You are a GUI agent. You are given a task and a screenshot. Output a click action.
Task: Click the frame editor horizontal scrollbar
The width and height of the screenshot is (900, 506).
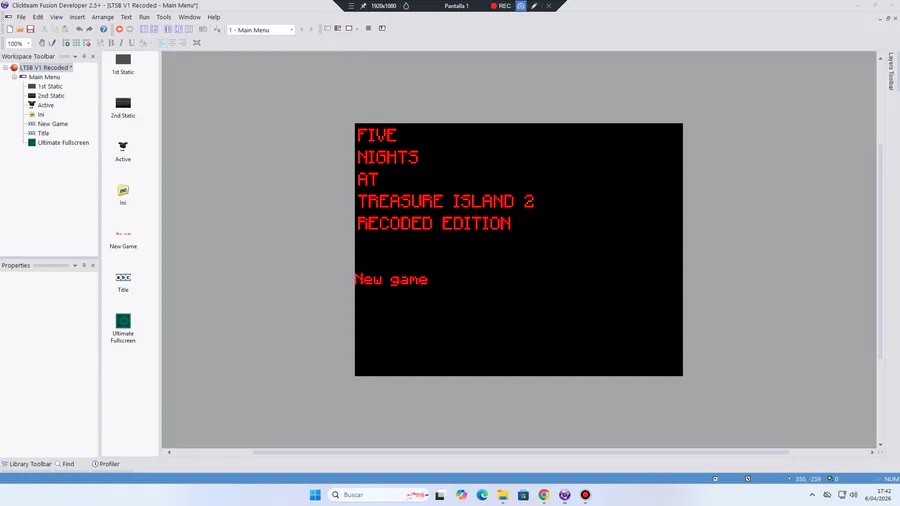coord(521,453)
